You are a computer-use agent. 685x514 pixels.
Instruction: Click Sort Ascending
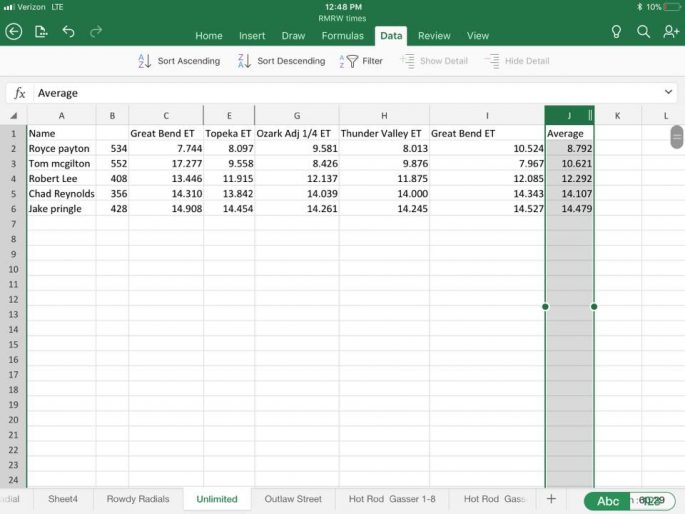[178, 61]
